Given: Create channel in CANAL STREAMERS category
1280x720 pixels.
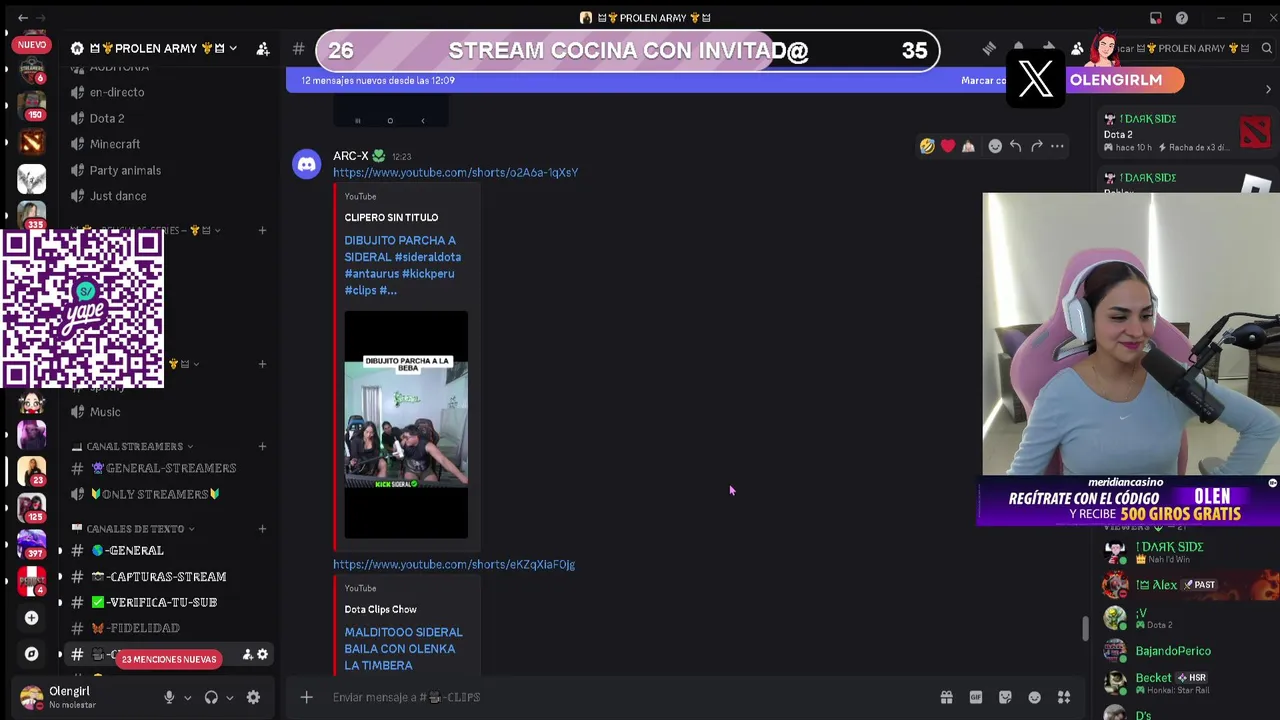Looking at the screenshot, I should [262, 446].
